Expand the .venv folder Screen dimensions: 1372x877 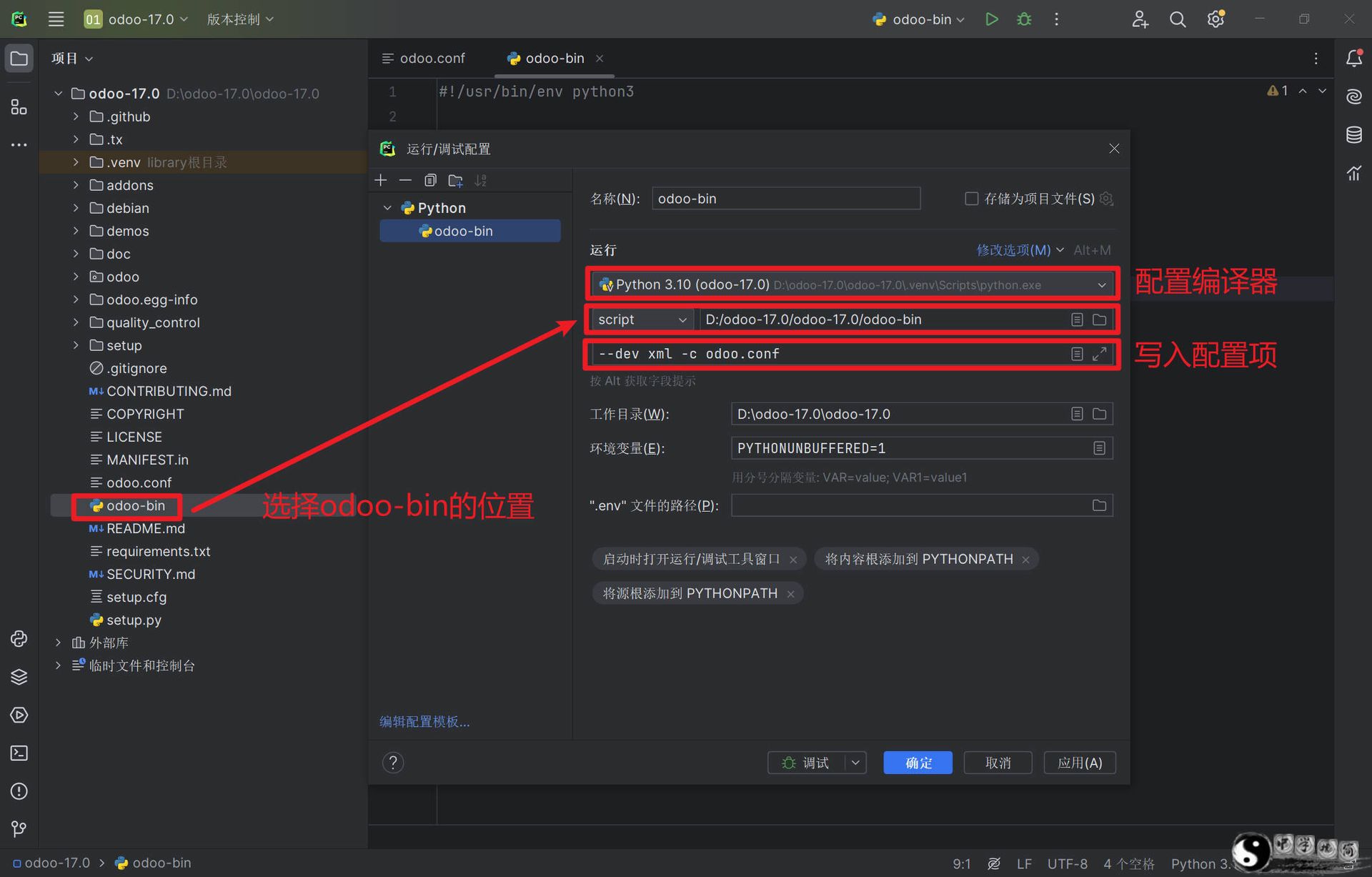76,162
